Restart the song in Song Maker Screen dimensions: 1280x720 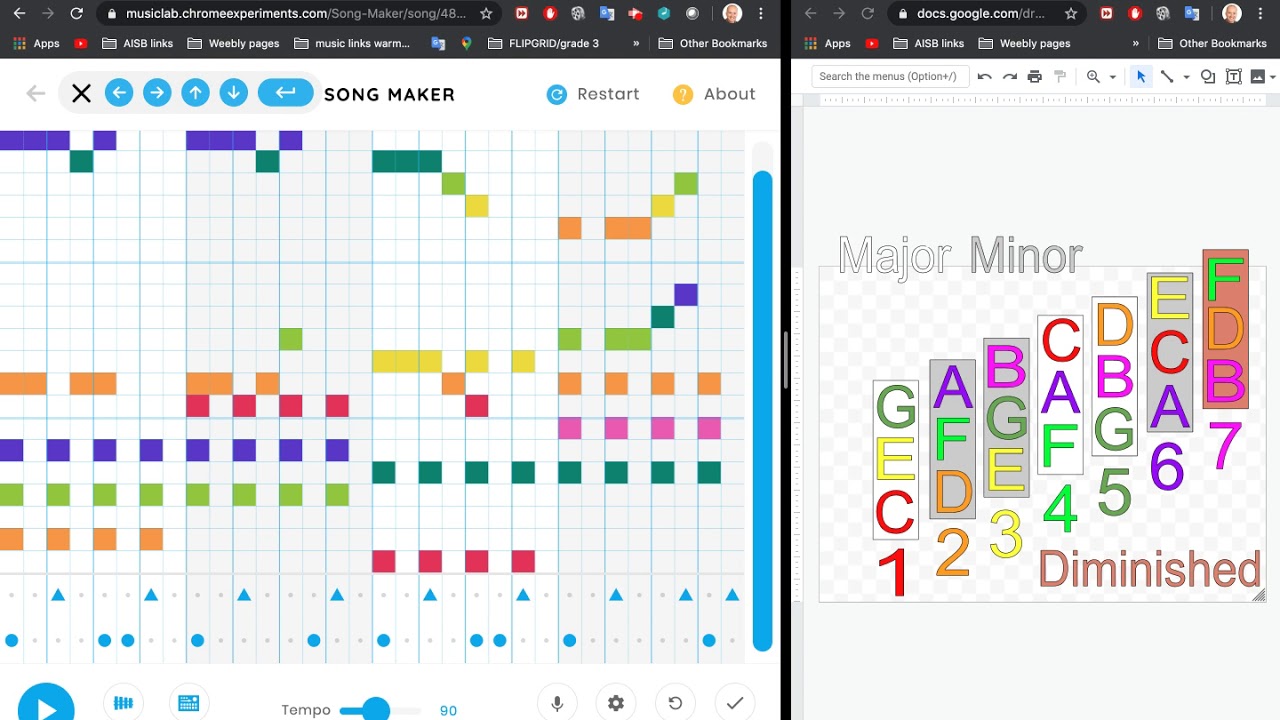[593, 94]
